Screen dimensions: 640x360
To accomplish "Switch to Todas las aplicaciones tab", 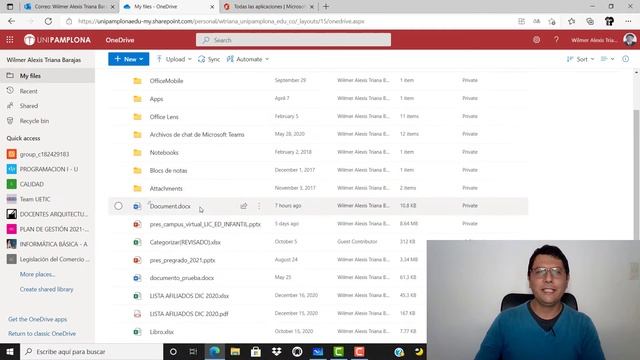I will click(x=269, y=7).
